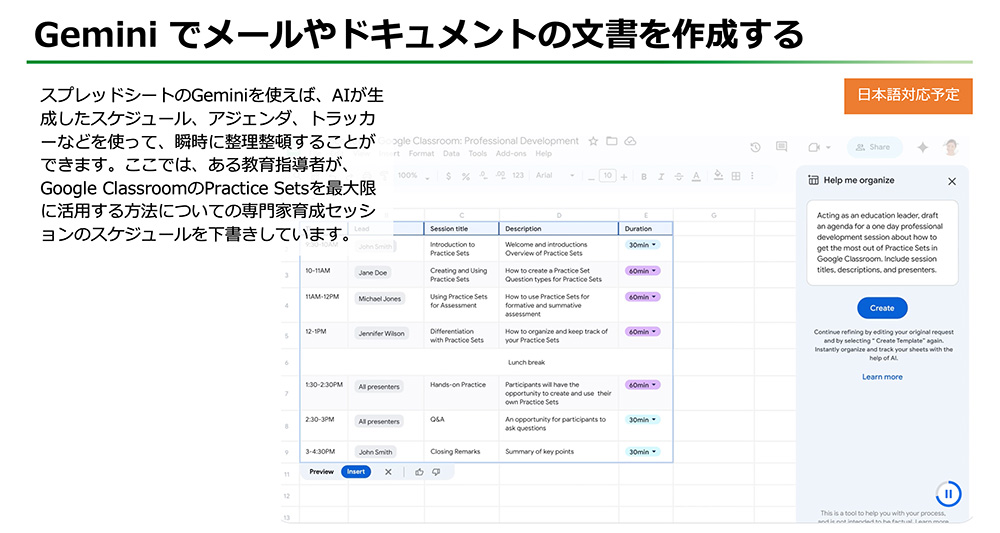Select the Jennifer Wilson chip
Image resolution: width=1000 pixels, height=533 pixels.
tap(381, 333)
